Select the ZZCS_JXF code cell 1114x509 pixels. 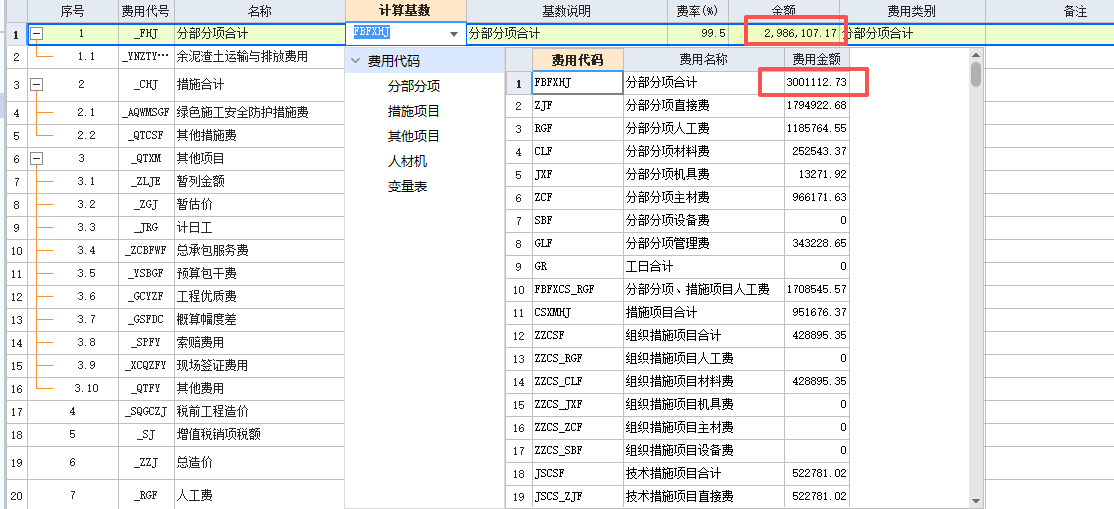click(578, 404)
